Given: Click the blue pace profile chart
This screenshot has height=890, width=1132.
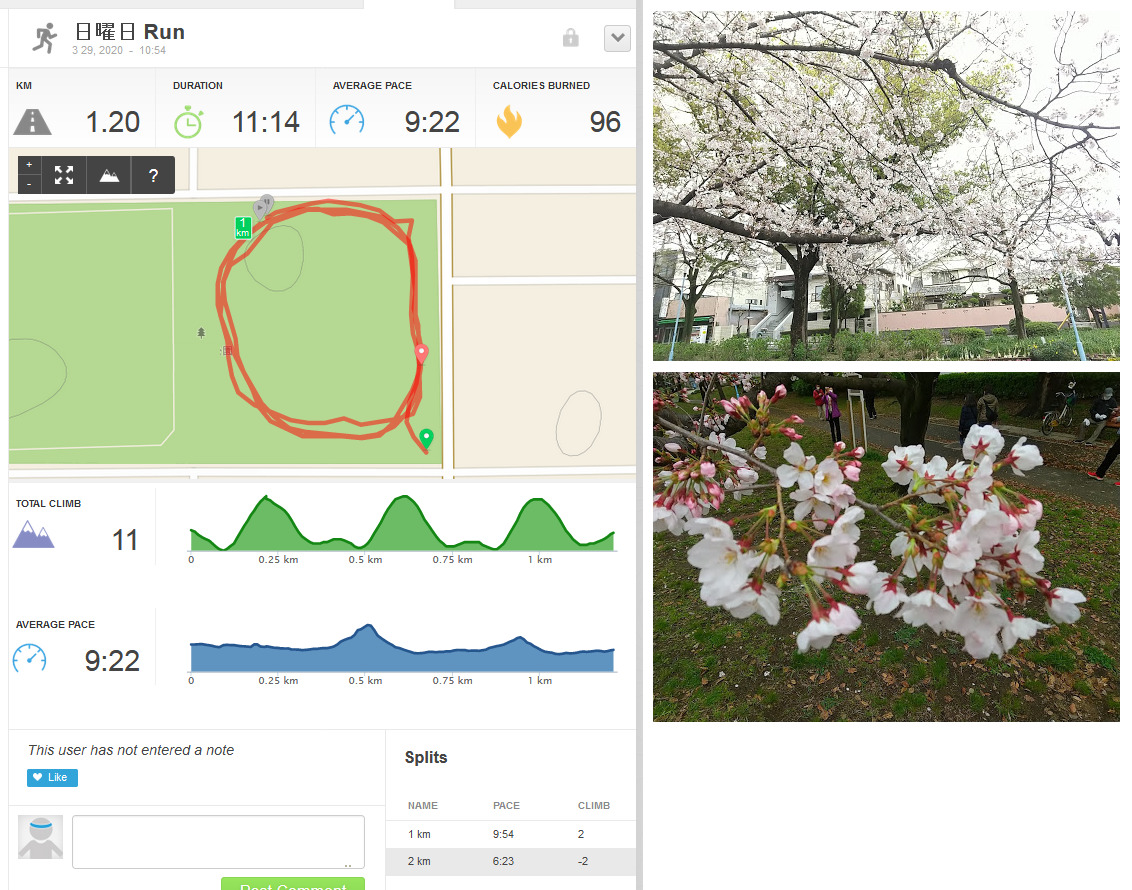Looking at the screenshot, I should (402, 647).
